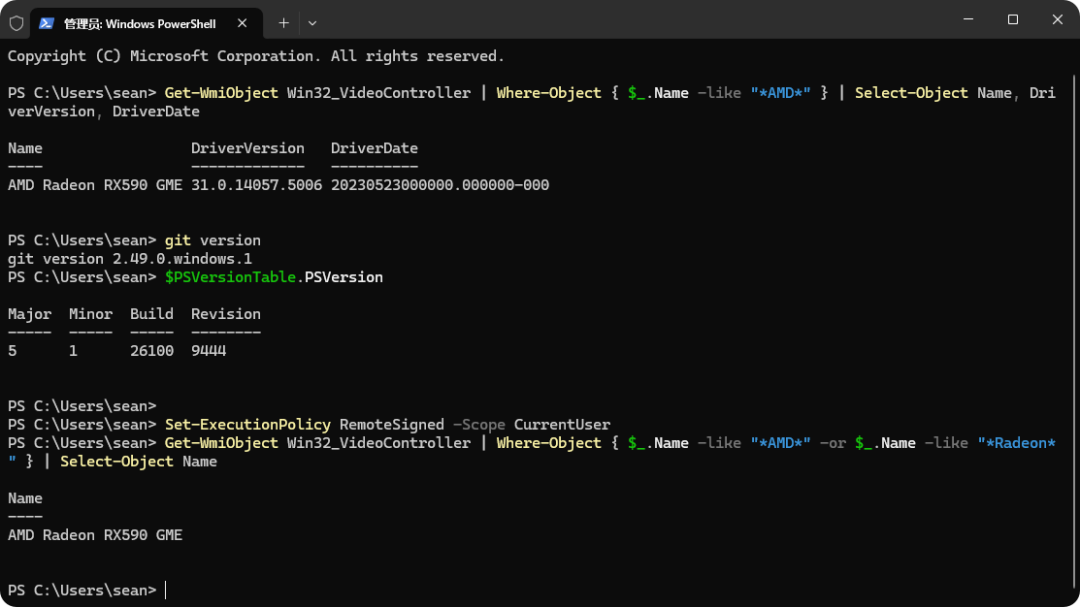The width and height of the screenshot is (1080, 607).
Task: Click the Revision column header
Action: tap(226, 314)
